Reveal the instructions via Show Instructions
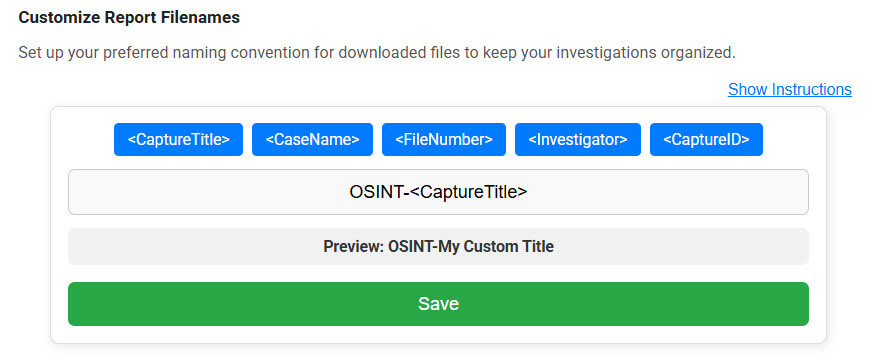Screen dimensions: 879x362 790,89
